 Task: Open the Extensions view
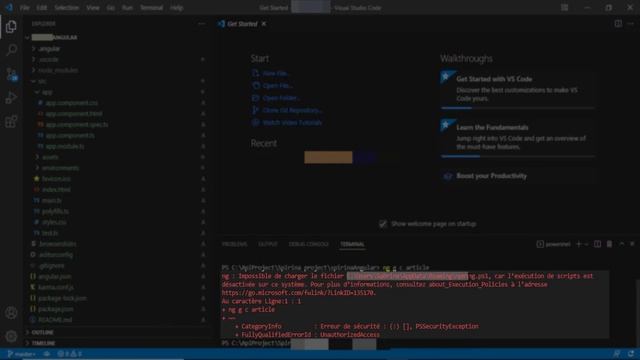[x=11, y=122]
